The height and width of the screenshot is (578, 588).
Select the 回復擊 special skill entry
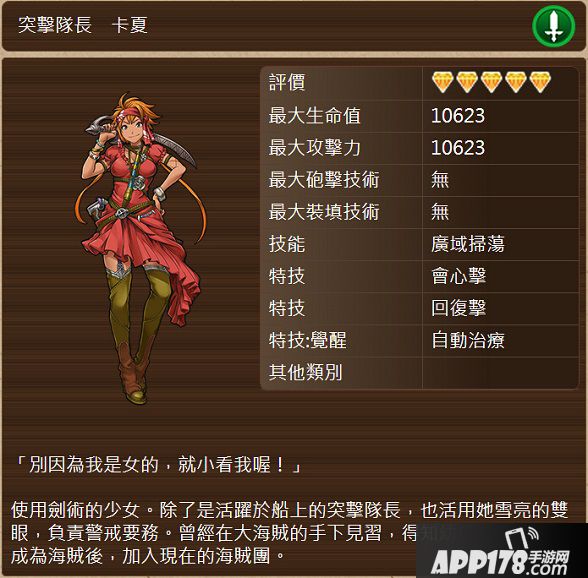(x=459, y=308)
